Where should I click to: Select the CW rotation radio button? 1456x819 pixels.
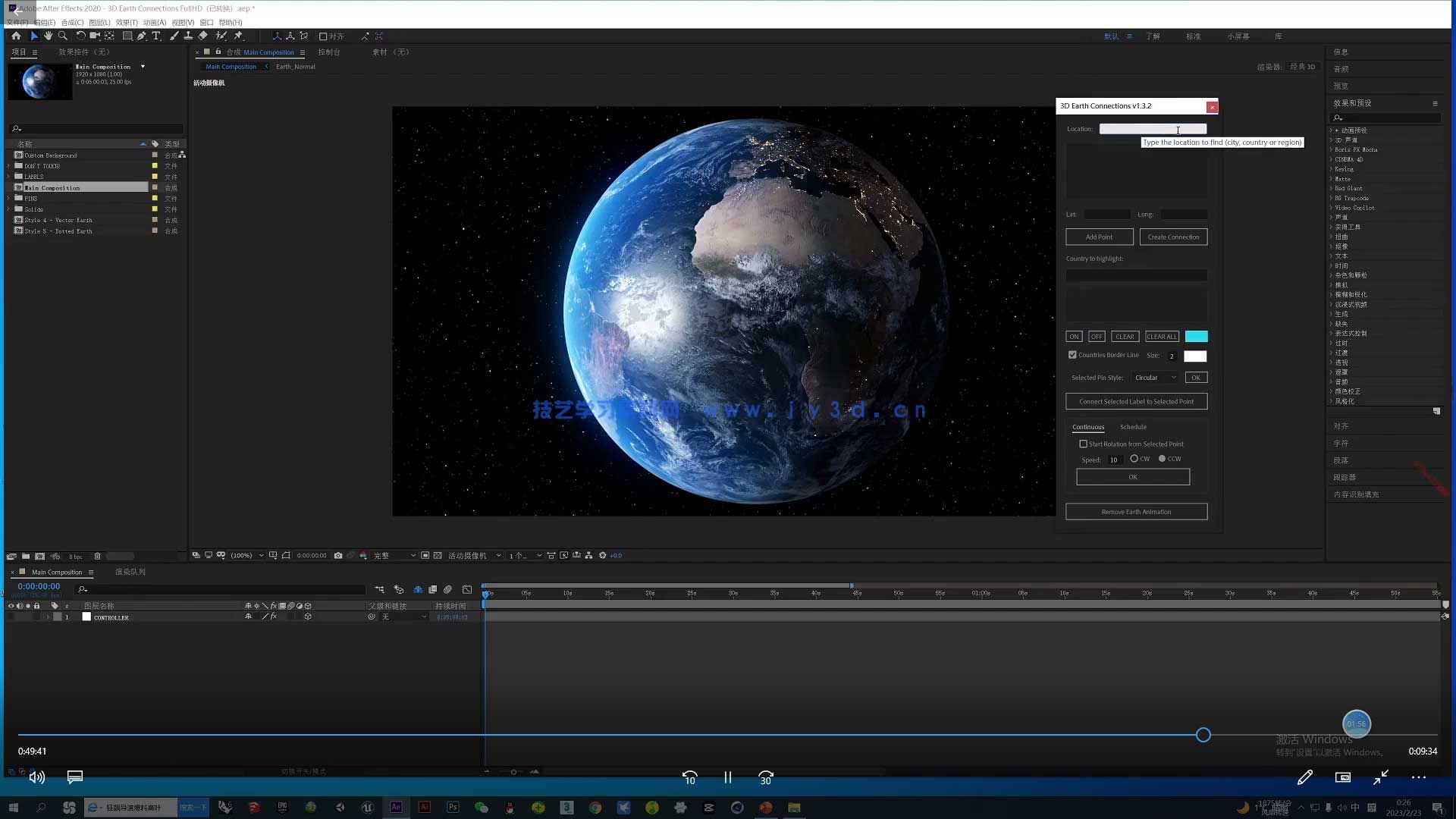coord(1134,459)
